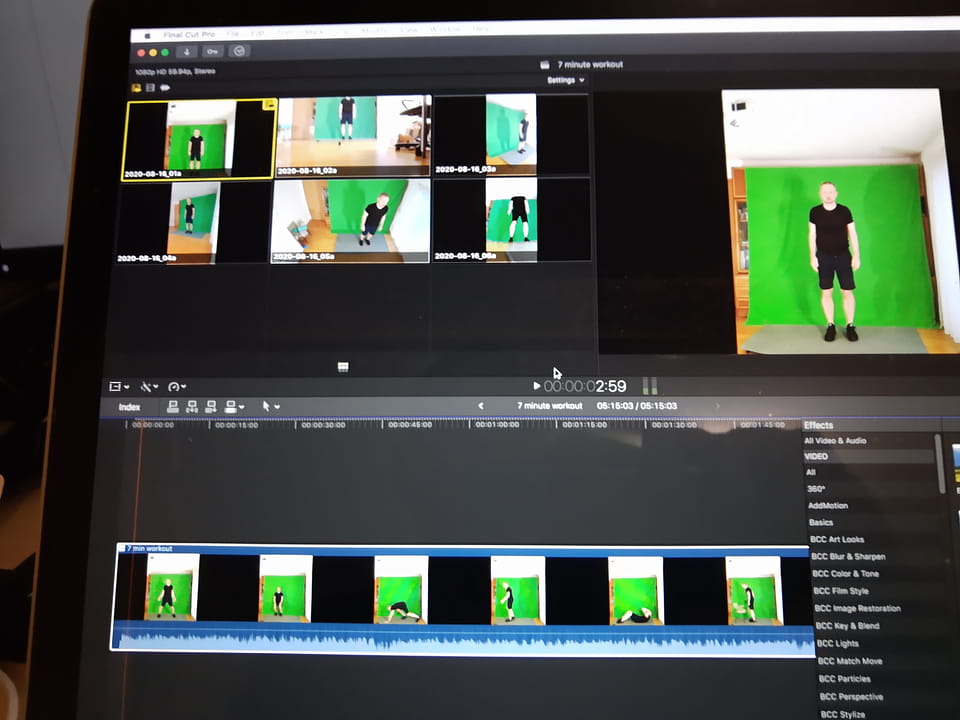Open the Settings dropdown in browser

565,80
